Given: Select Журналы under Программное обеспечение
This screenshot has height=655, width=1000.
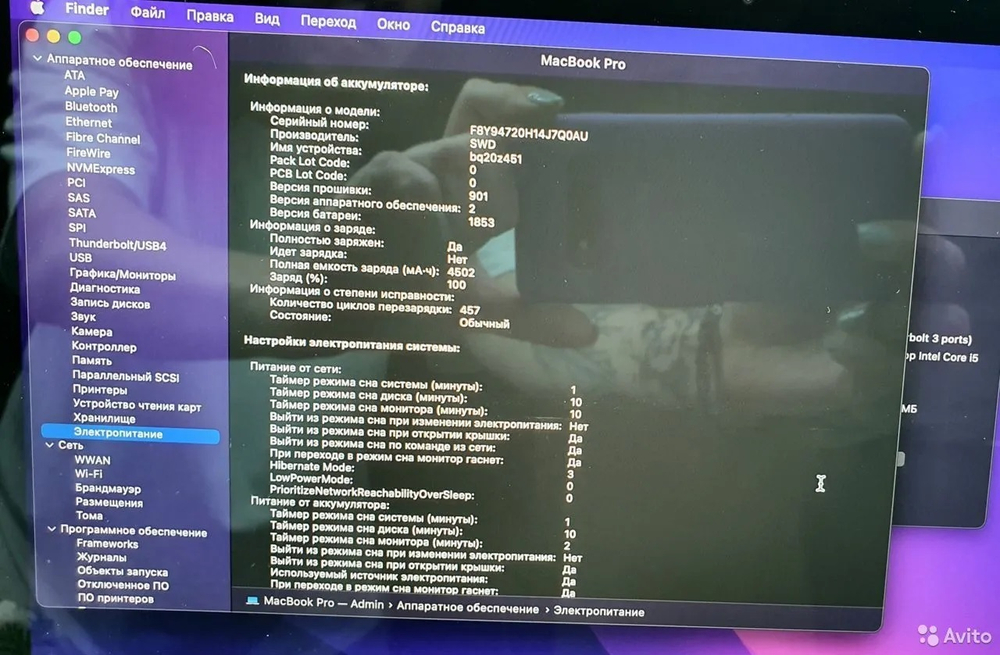Looking at the screenshot, I should (x=101, y=556).
